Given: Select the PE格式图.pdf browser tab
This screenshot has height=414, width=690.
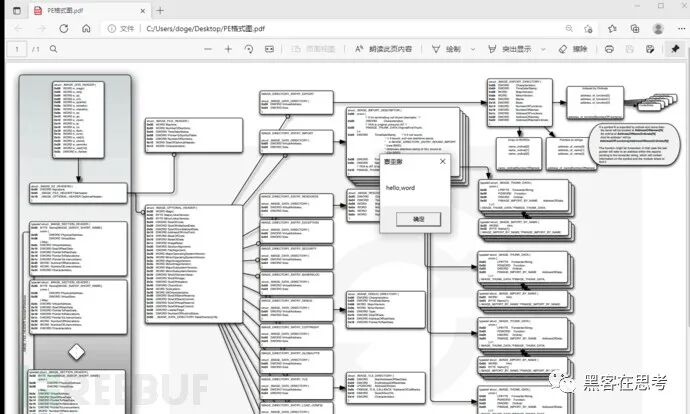Looking at the screenshot, I should coord(90,10).
